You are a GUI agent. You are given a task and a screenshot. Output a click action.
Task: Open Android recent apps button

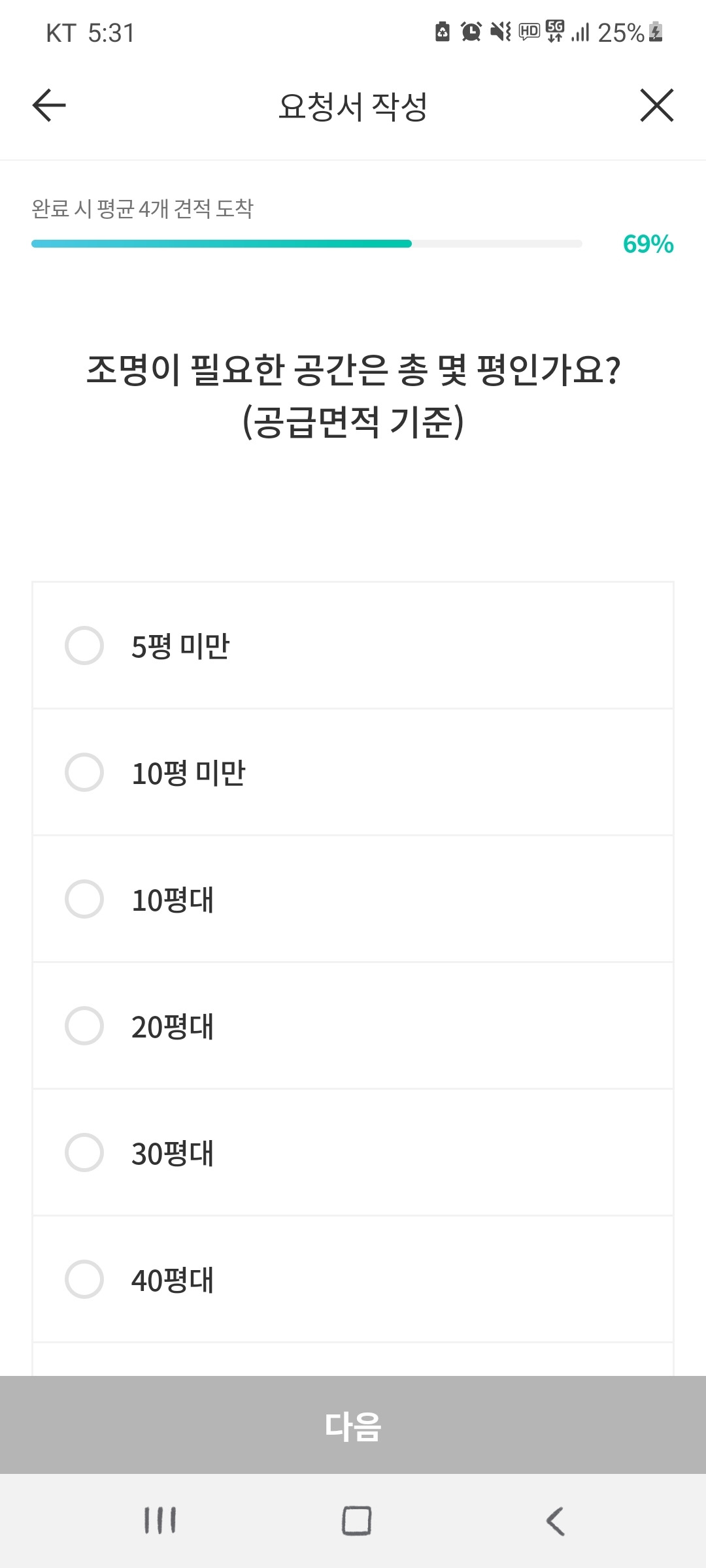160,1520
